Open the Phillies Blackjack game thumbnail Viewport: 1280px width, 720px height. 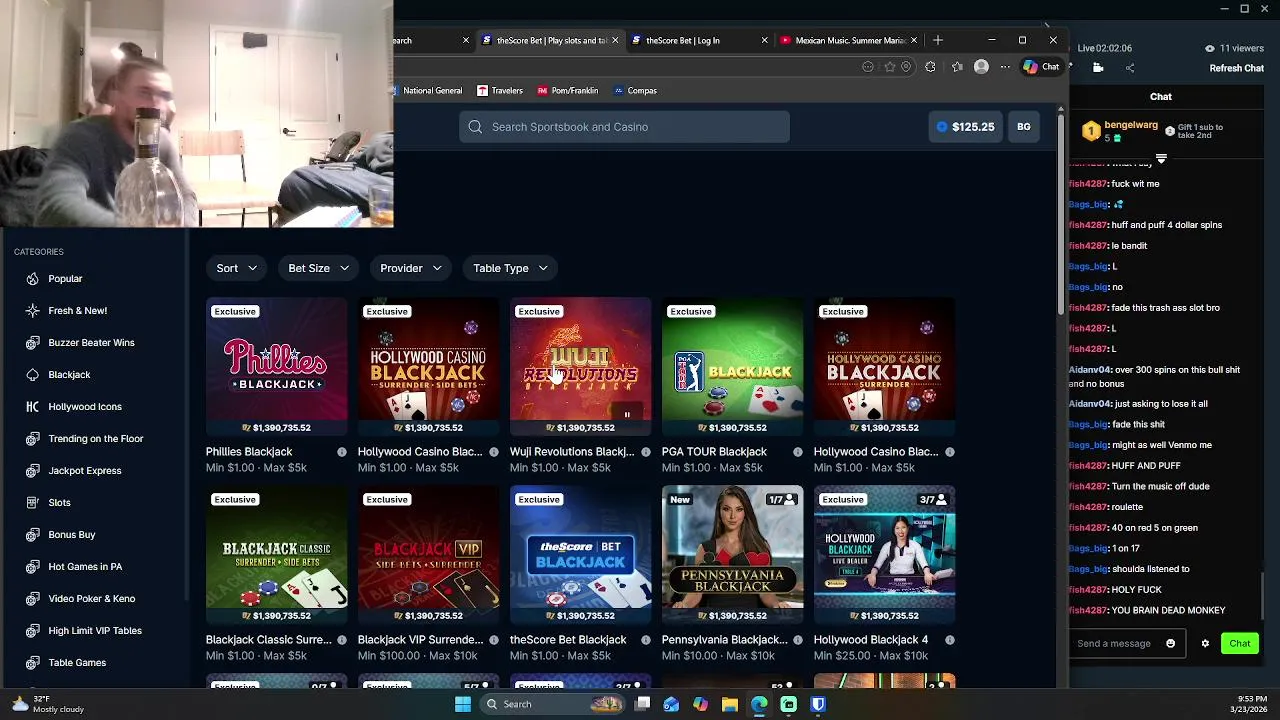pos(277,367)
